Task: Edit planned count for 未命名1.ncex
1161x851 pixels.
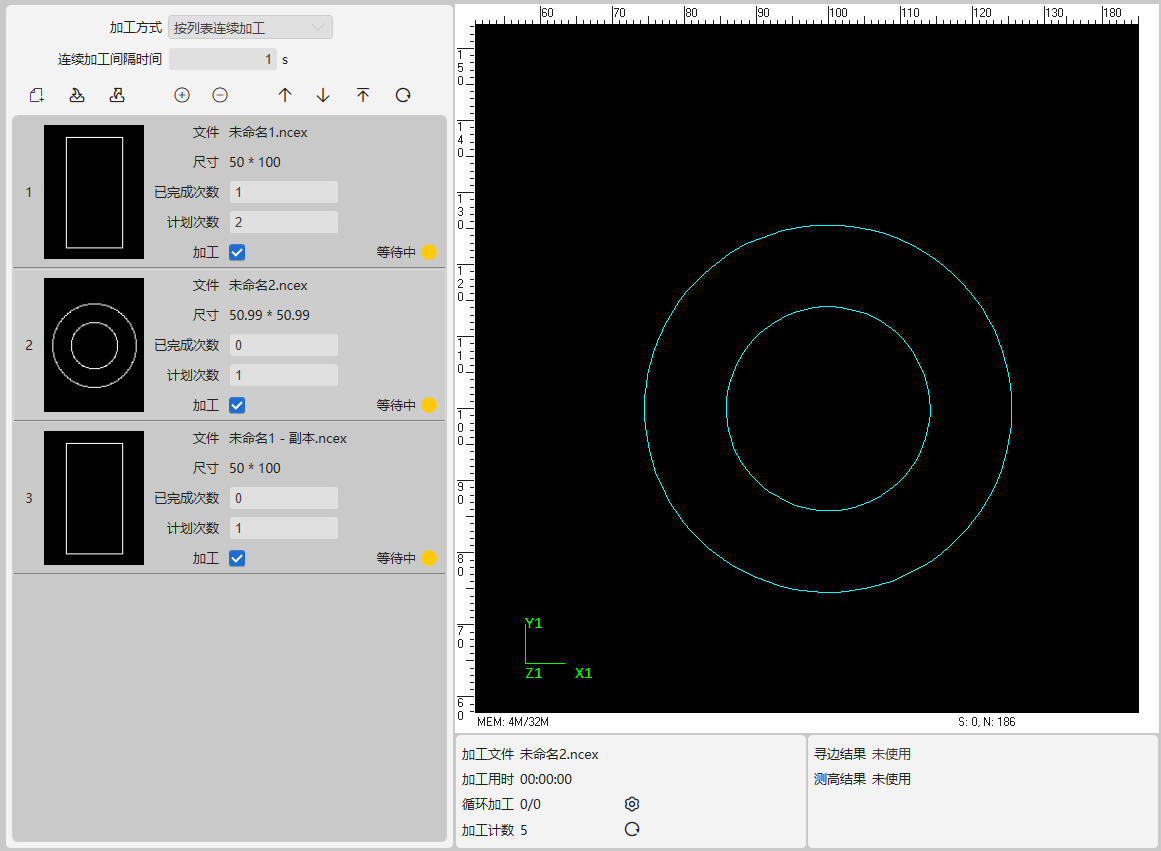Action: (283, 222)
